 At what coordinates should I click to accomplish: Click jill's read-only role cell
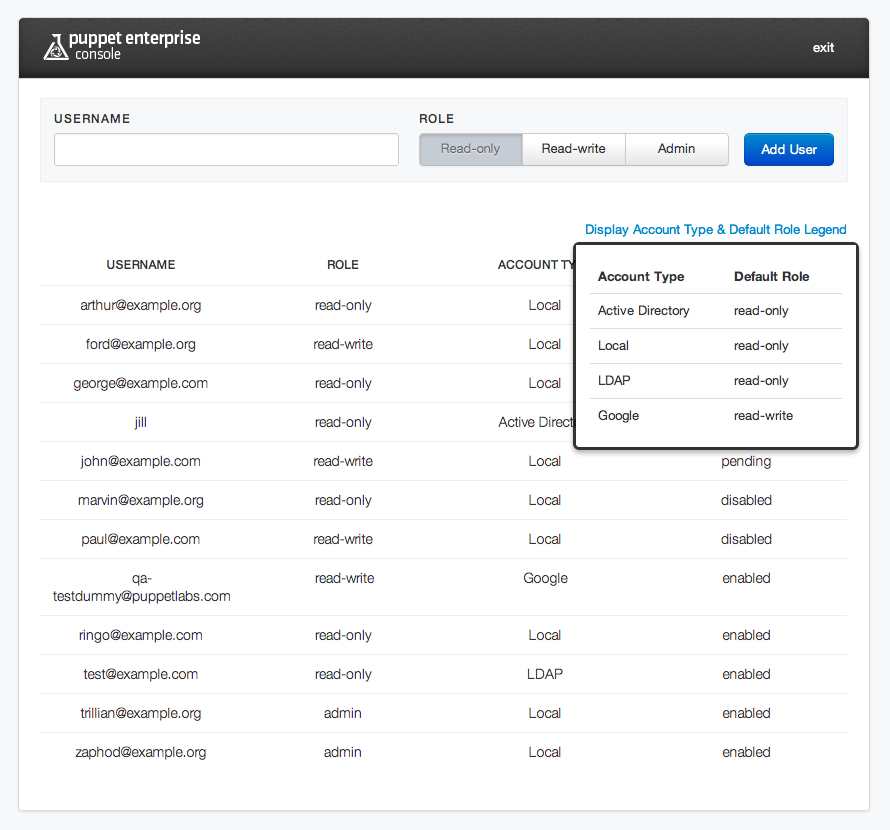(343, 422)
